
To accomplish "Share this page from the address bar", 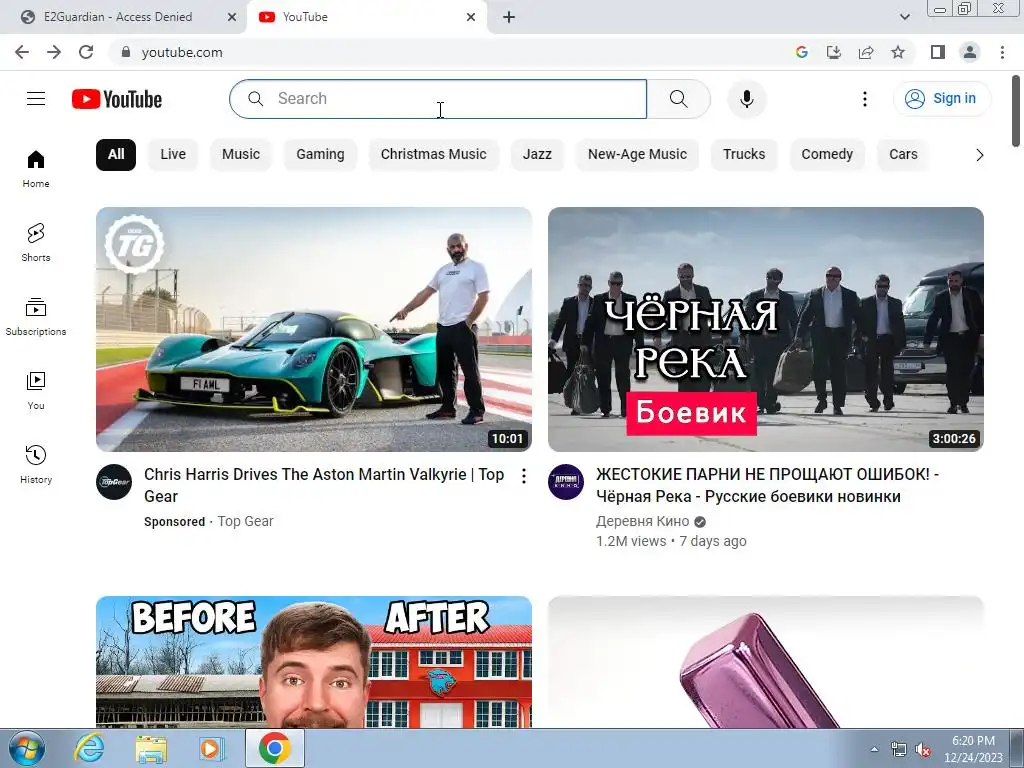I will coord(866,52).
